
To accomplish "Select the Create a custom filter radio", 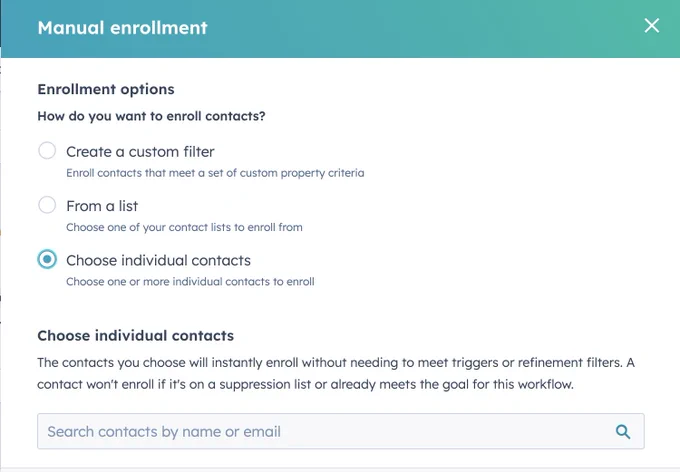I will (x=47, y=151).
